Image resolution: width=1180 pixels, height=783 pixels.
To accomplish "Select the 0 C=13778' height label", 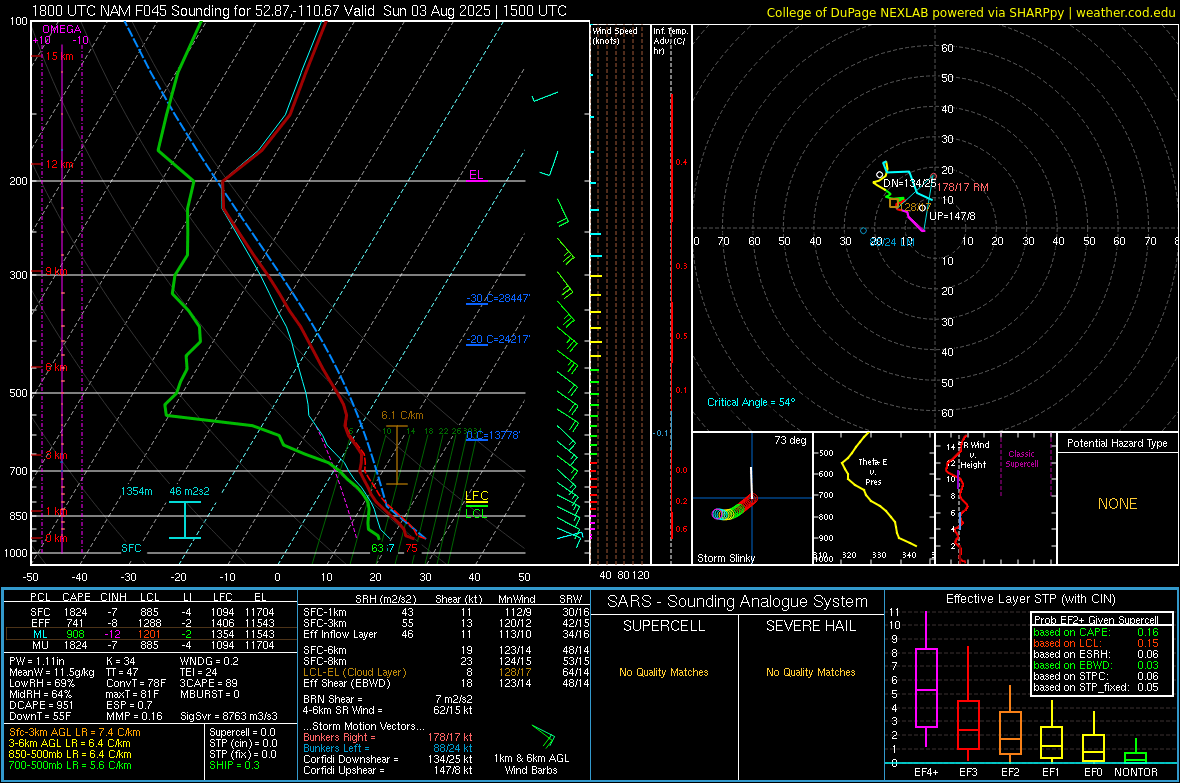I will 493,435.
